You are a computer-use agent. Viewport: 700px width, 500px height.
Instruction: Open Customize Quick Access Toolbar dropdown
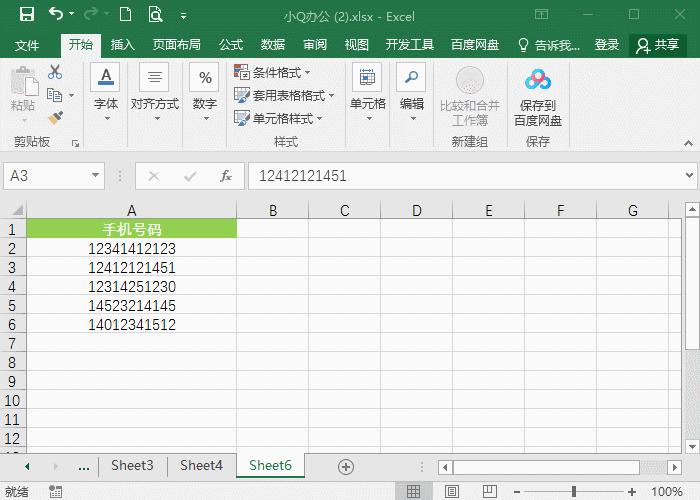pyautogui.click(x=183, y=16)
